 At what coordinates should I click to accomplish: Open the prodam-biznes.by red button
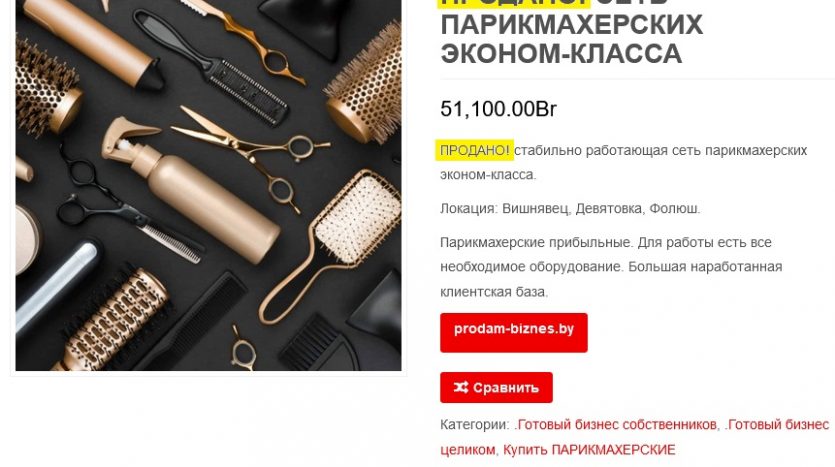[x=513, y=332]
